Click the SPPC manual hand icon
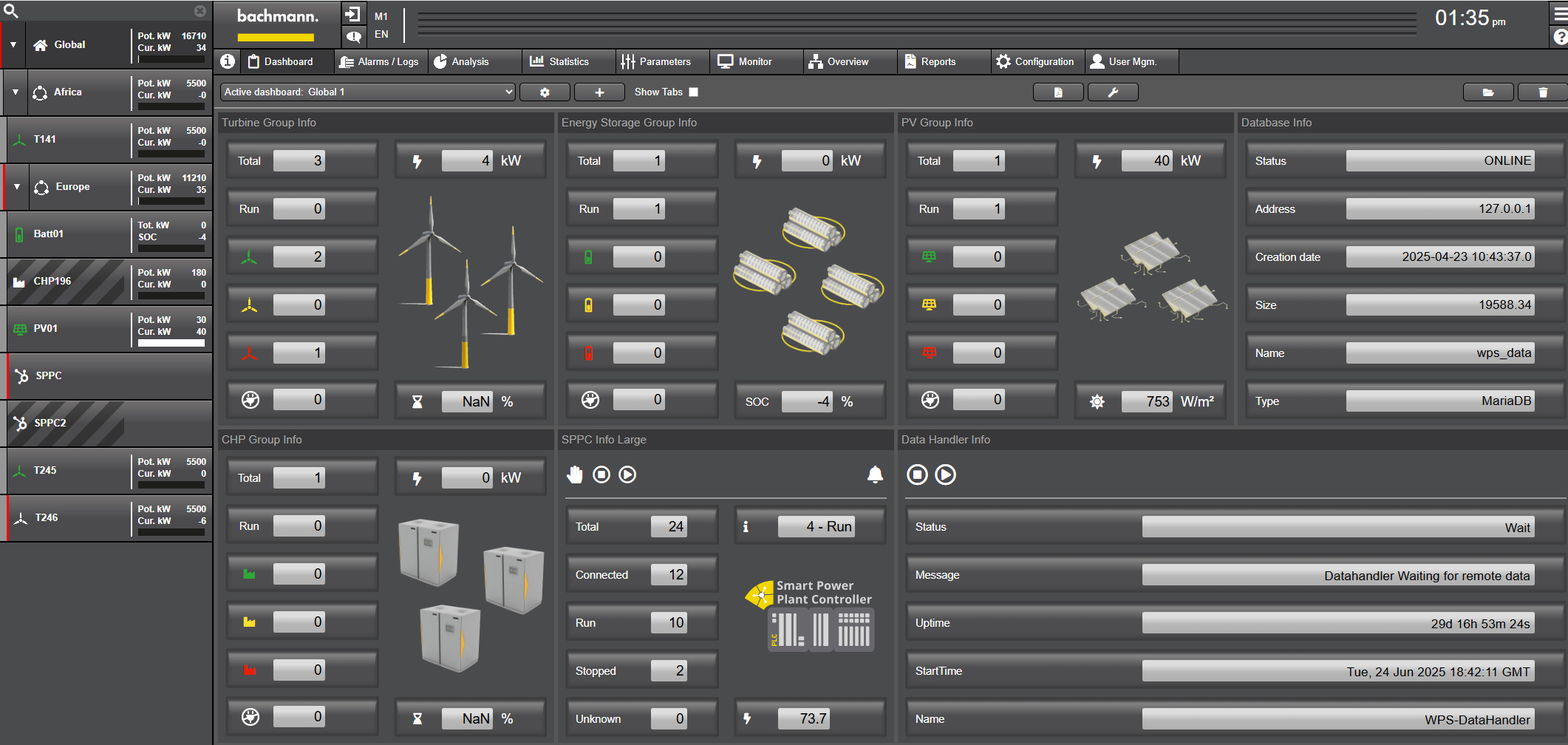Screen dimensions: 1568x745 [x=575, y=474]
